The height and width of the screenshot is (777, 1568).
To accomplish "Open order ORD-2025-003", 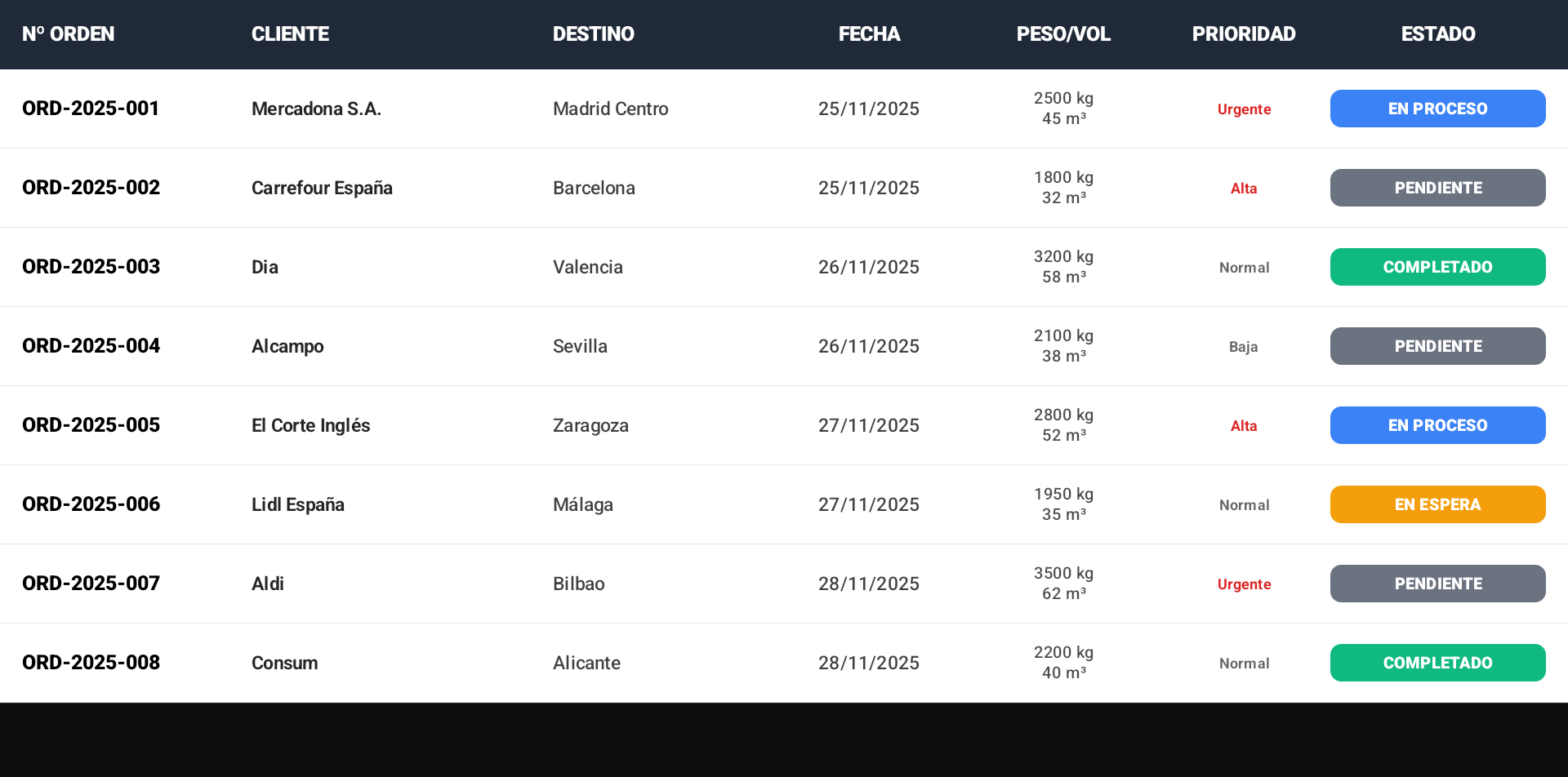I will [91, 267].
